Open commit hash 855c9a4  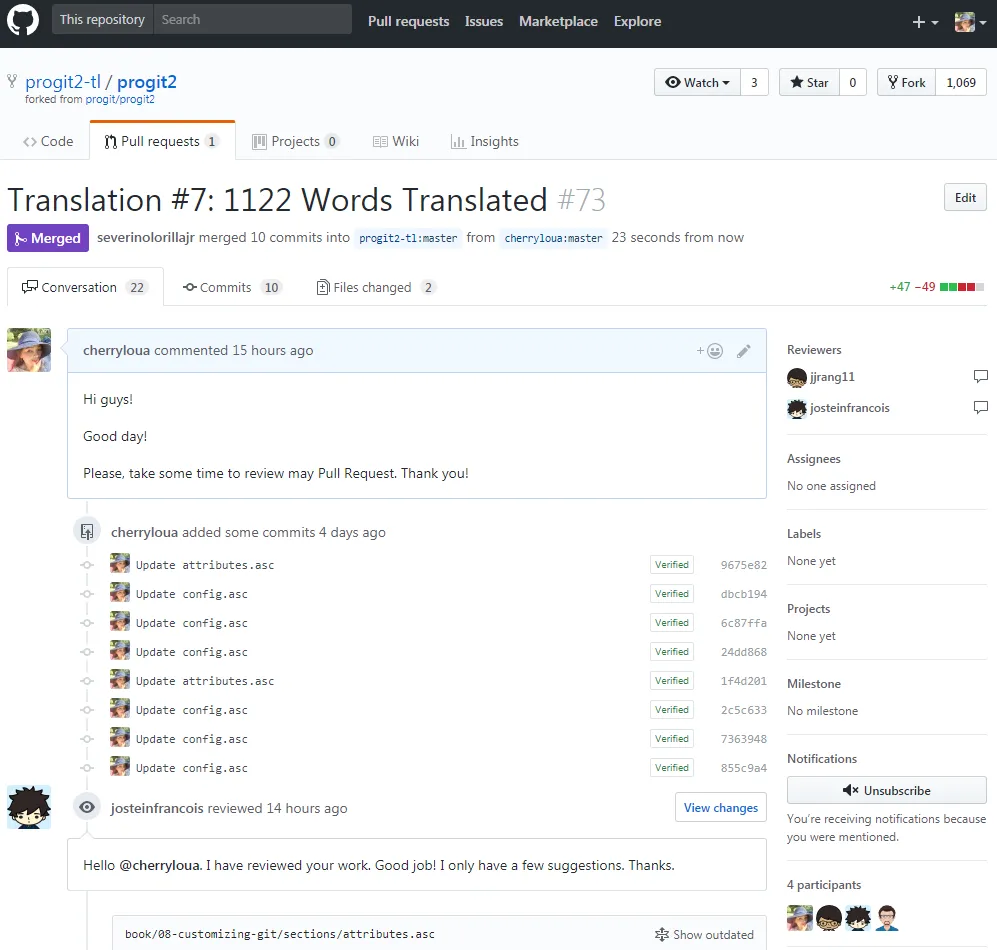pos(743,768)
